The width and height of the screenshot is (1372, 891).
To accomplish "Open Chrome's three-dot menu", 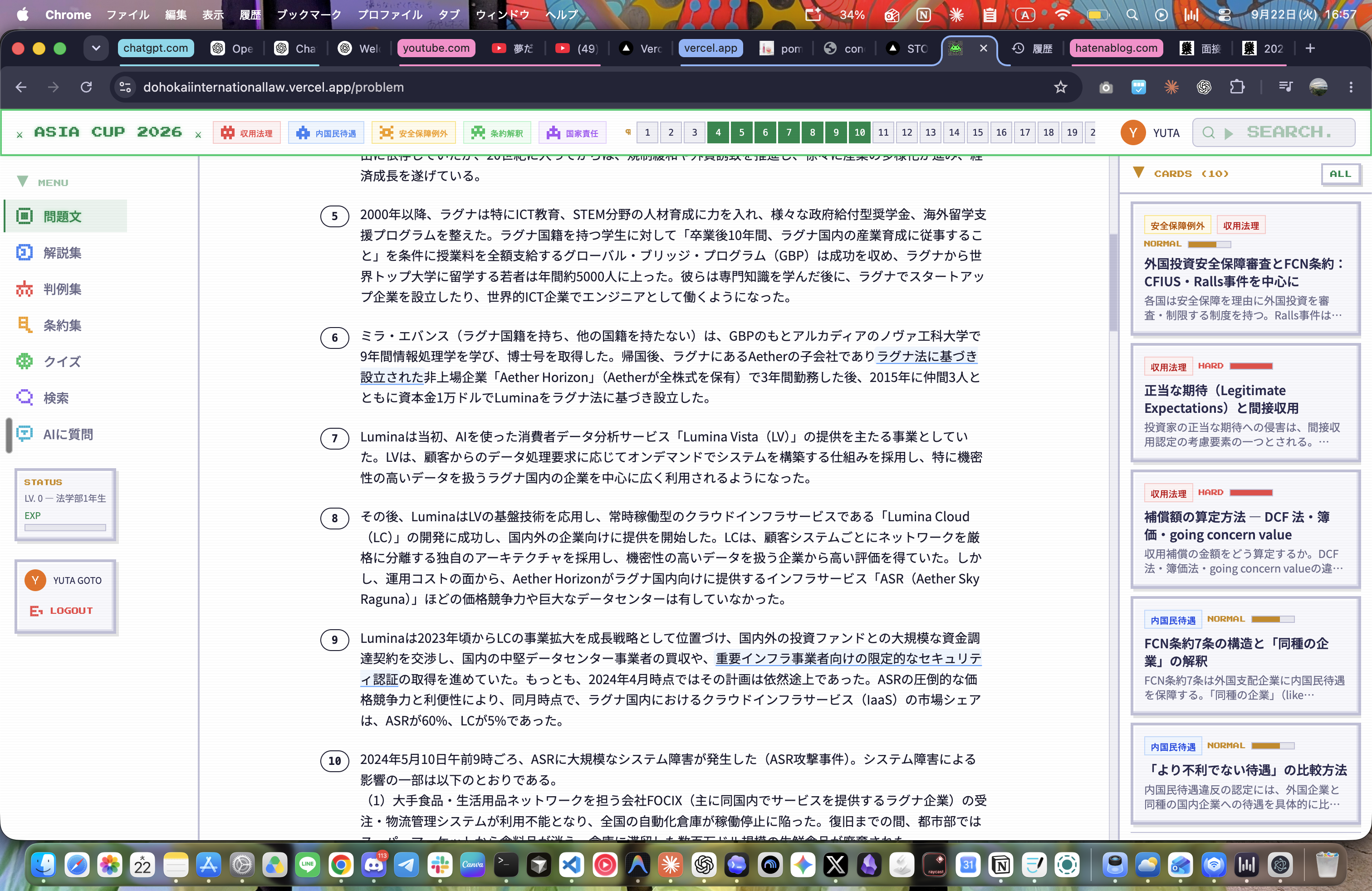I will 1351,87.
